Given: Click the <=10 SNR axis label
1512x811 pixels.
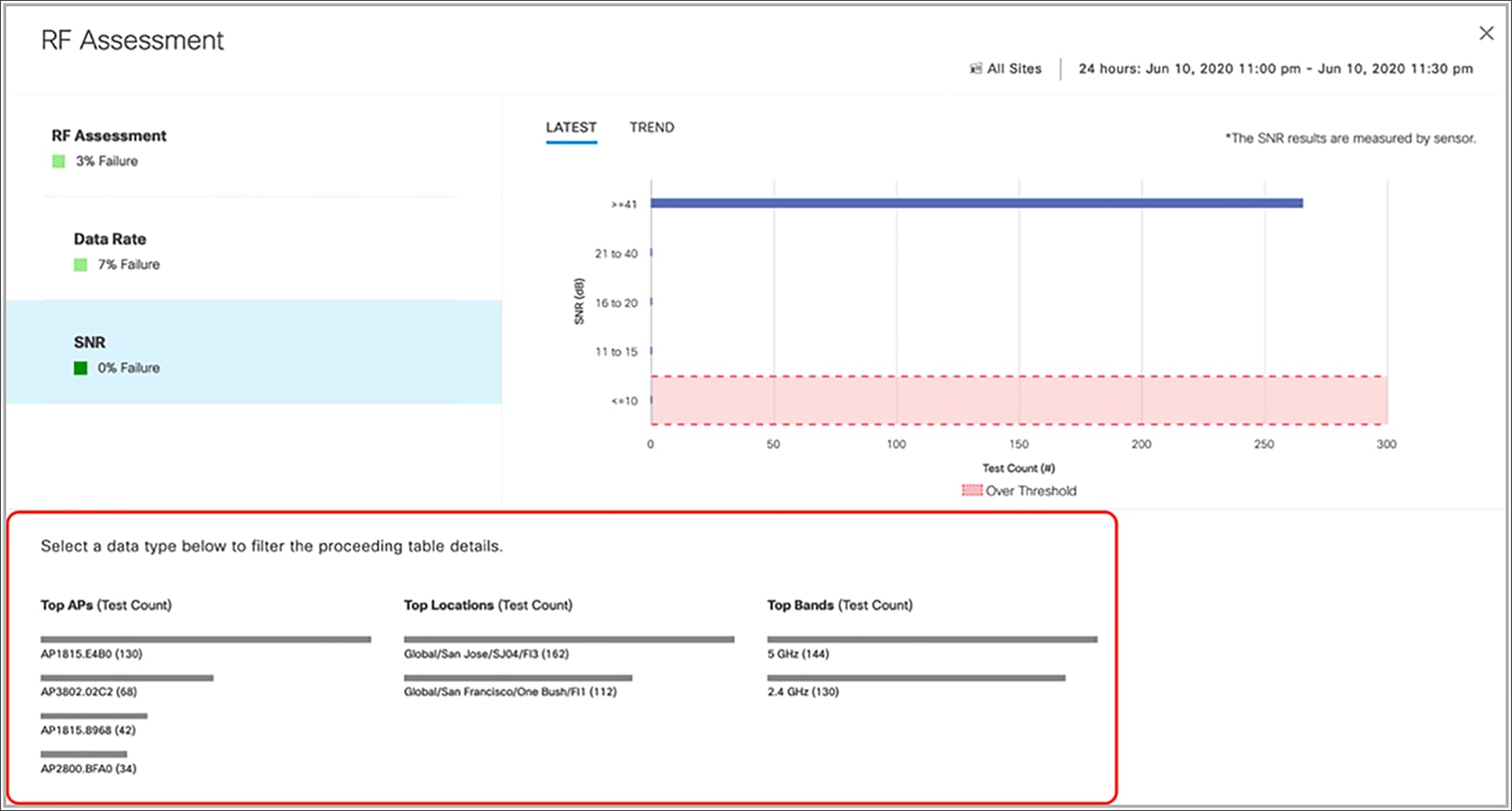Looking at the screenshot, I should tap(624, 401).
